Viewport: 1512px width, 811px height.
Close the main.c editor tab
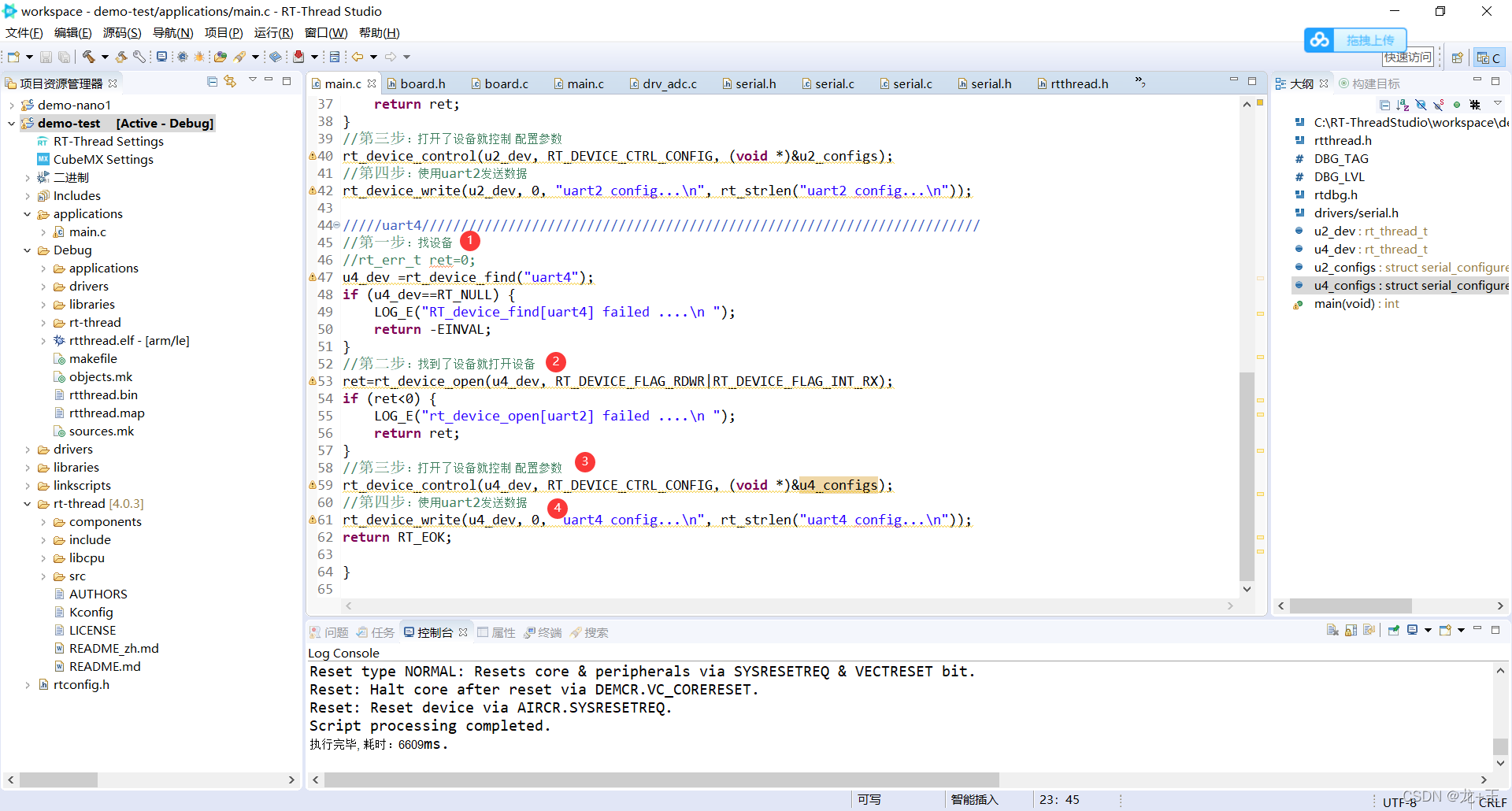point(372,83)
